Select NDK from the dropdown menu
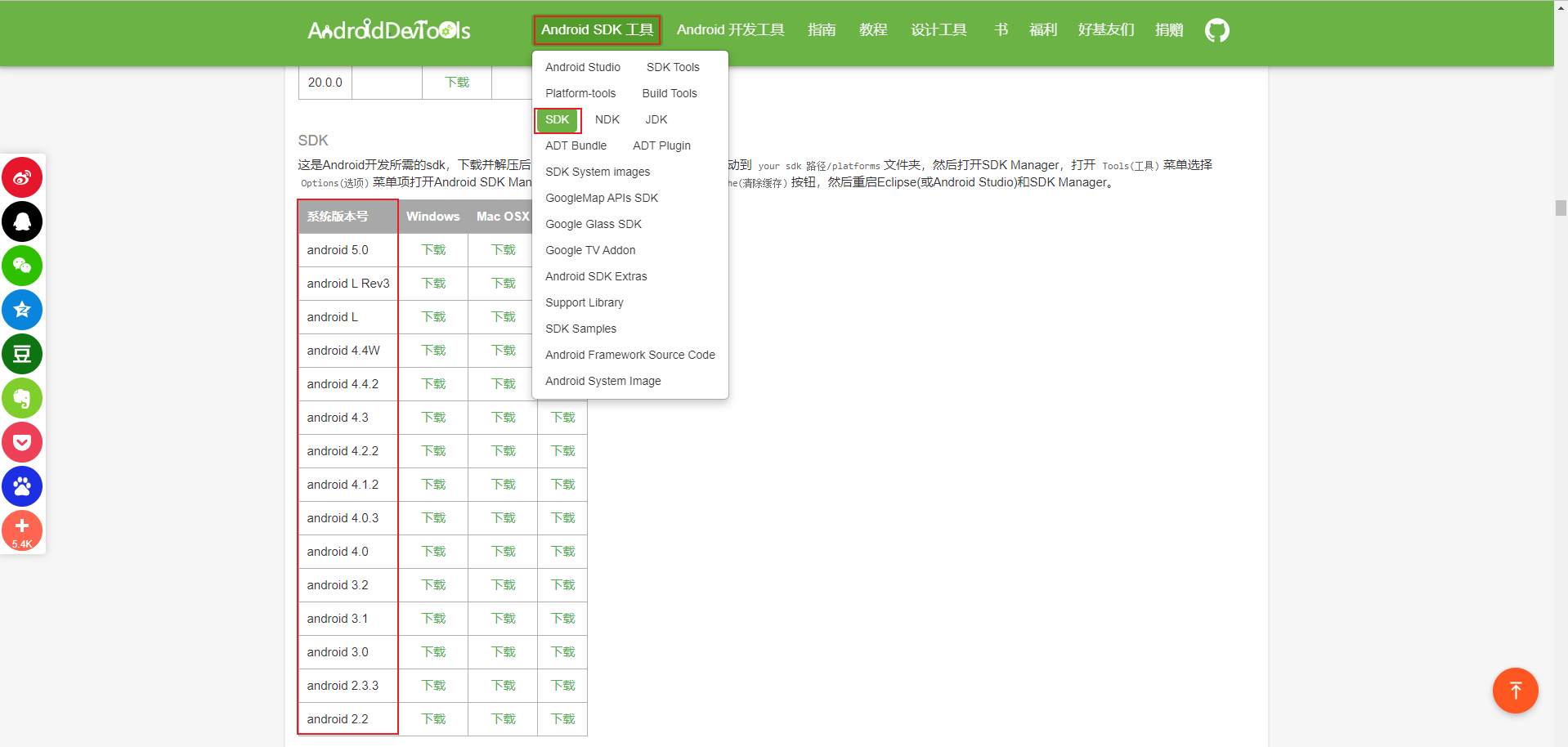This screenshot has width=1568, height=747. point(607,119)
